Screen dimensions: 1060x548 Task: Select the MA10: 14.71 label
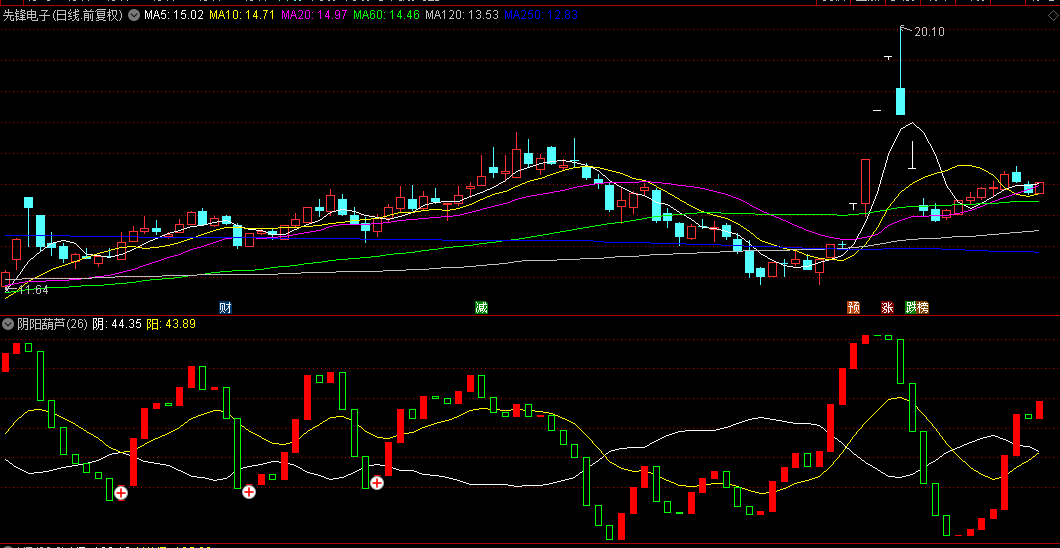tap(242, 14)
